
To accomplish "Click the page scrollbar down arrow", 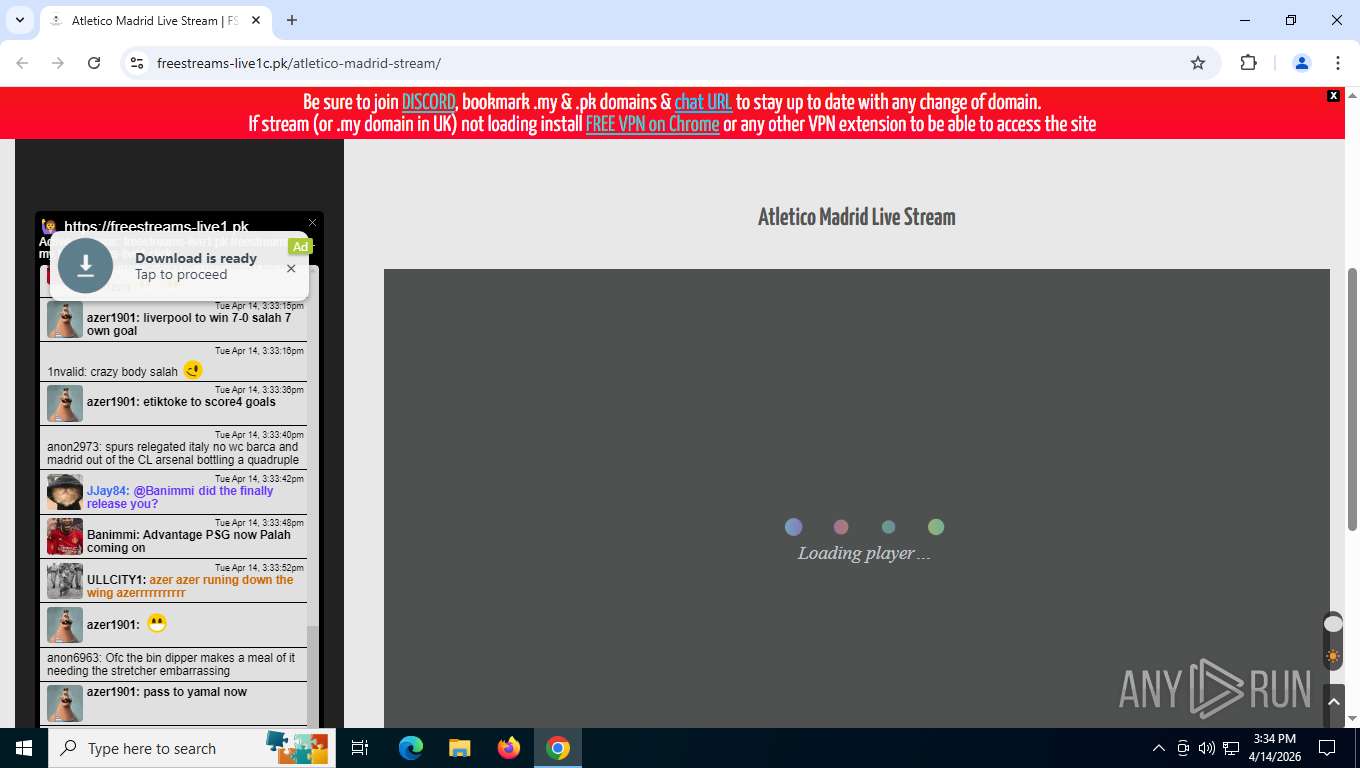I will coord(1353,719).
